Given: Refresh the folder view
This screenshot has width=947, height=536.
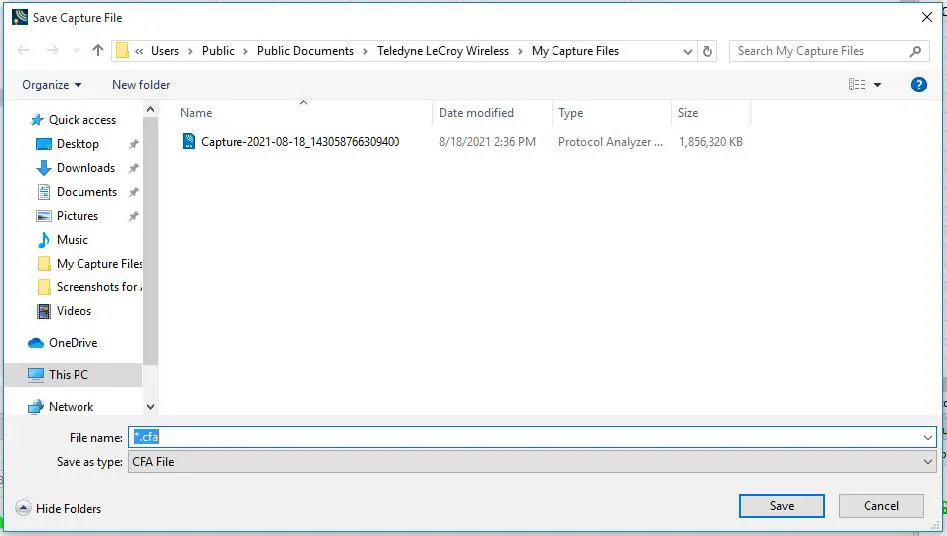Looking at the screenshot, I should pyautogui.click(x=707, y=51).
